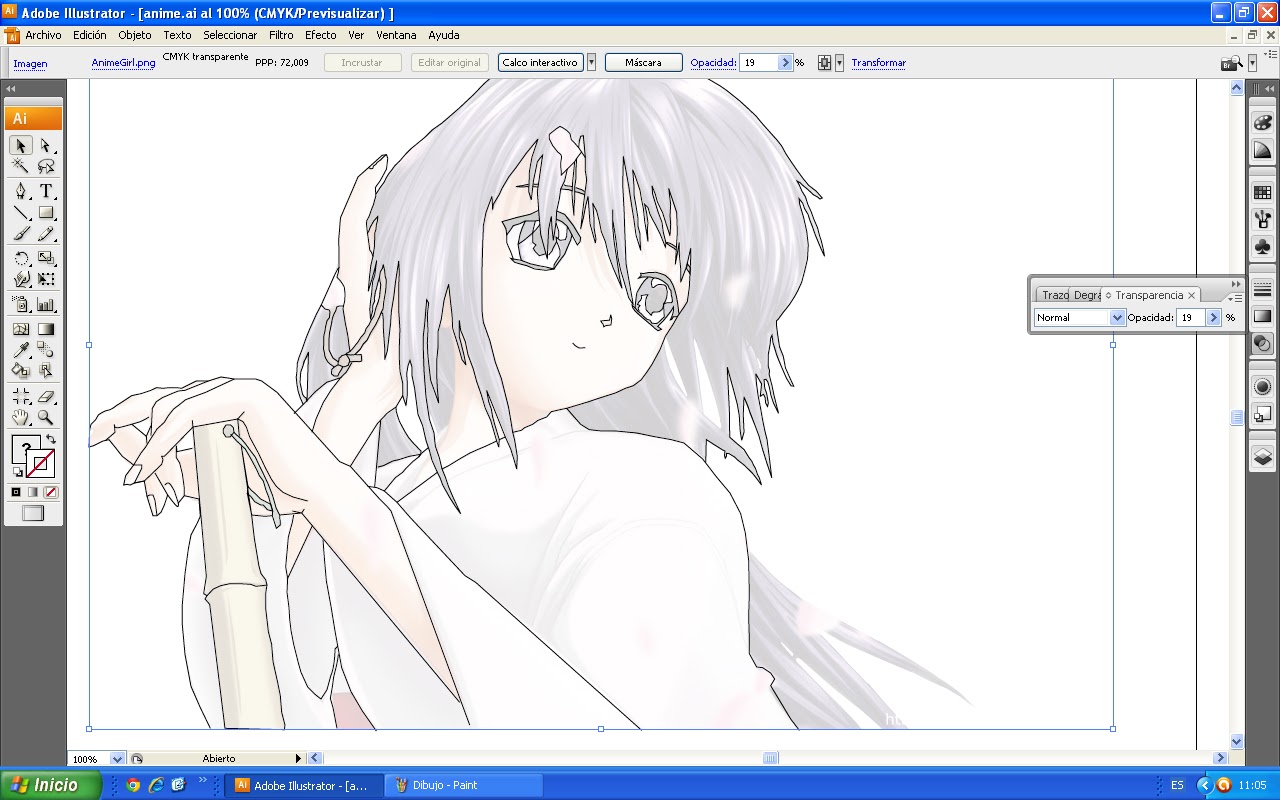Screen dimensions: 1280x800
Task: Select the Live Paint Bucket tool
Action: pyautogui.click(x=21, y=370)
